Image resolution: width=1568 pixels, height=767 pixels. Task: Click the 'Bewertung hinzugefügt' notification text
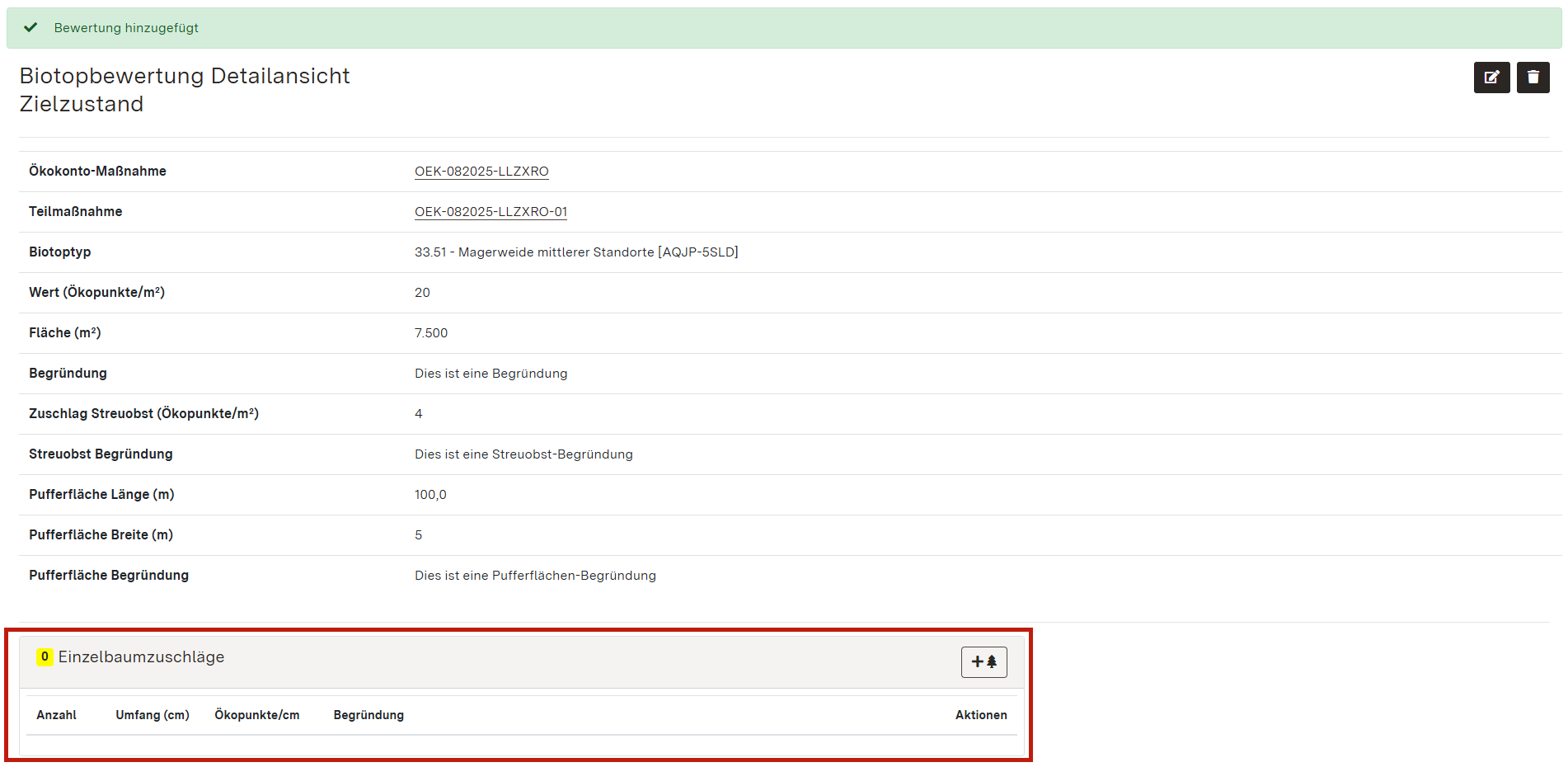pos(126,28)
